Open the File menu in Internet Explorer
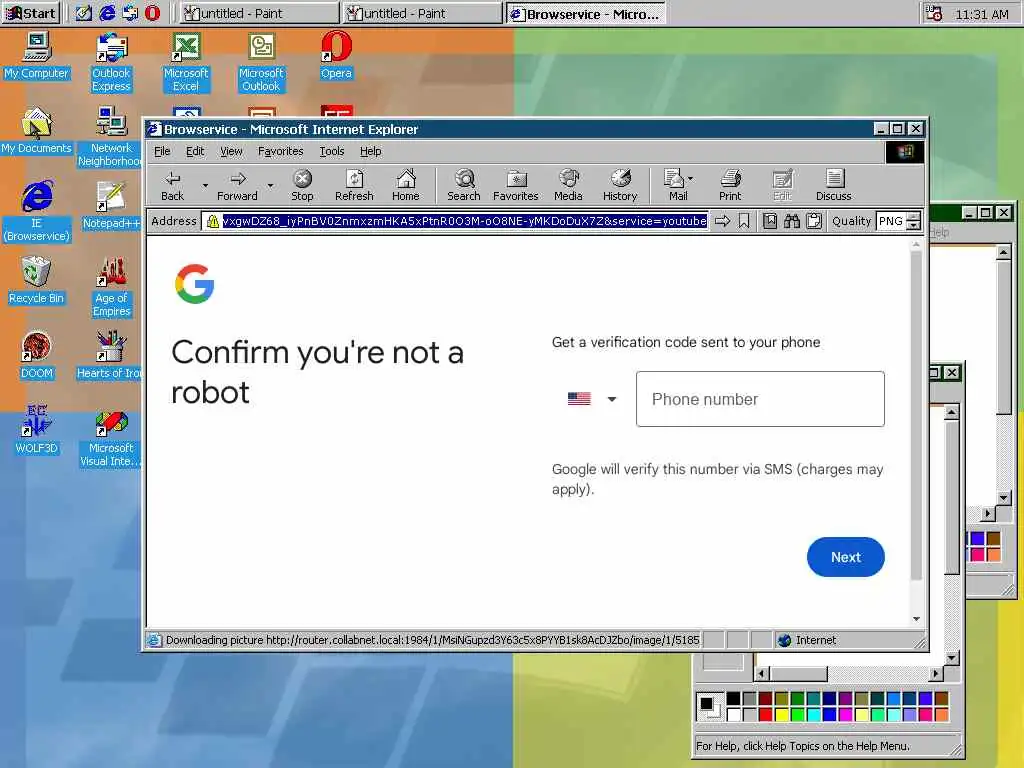 click(162, 152)
